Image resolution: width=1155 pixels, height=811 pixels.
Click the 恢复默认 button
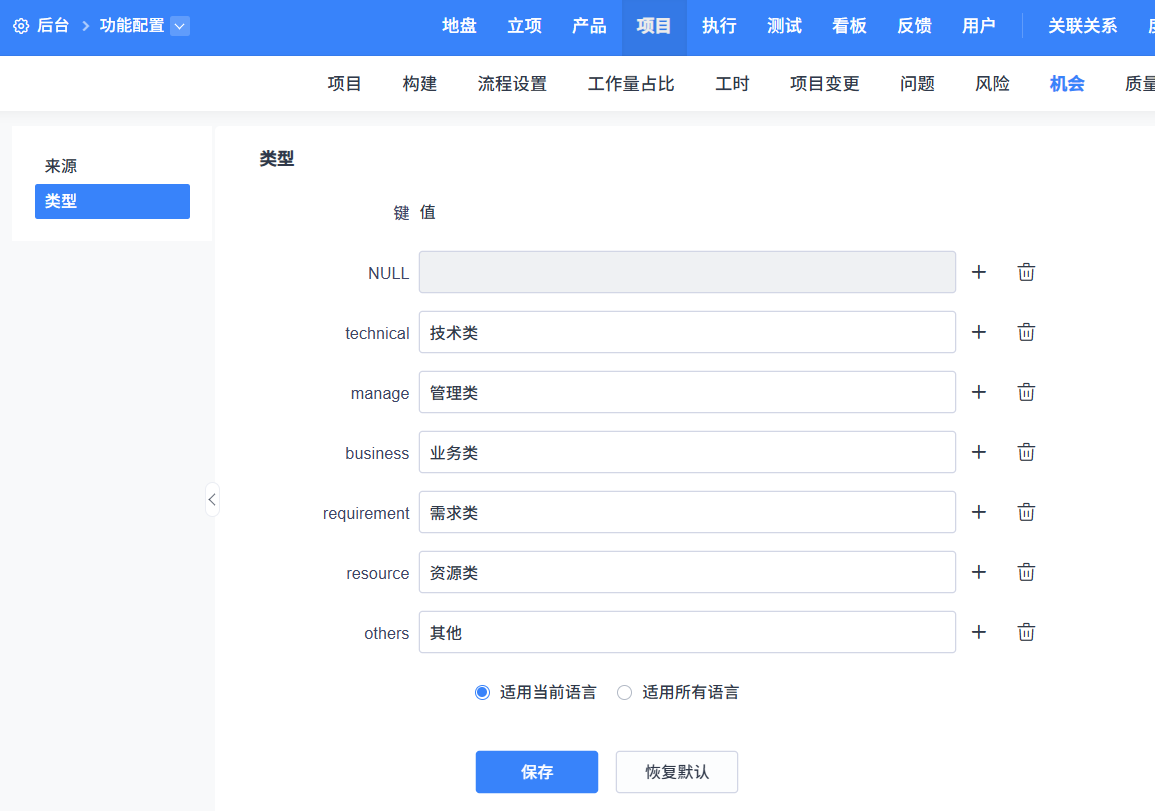pos(677,772)
